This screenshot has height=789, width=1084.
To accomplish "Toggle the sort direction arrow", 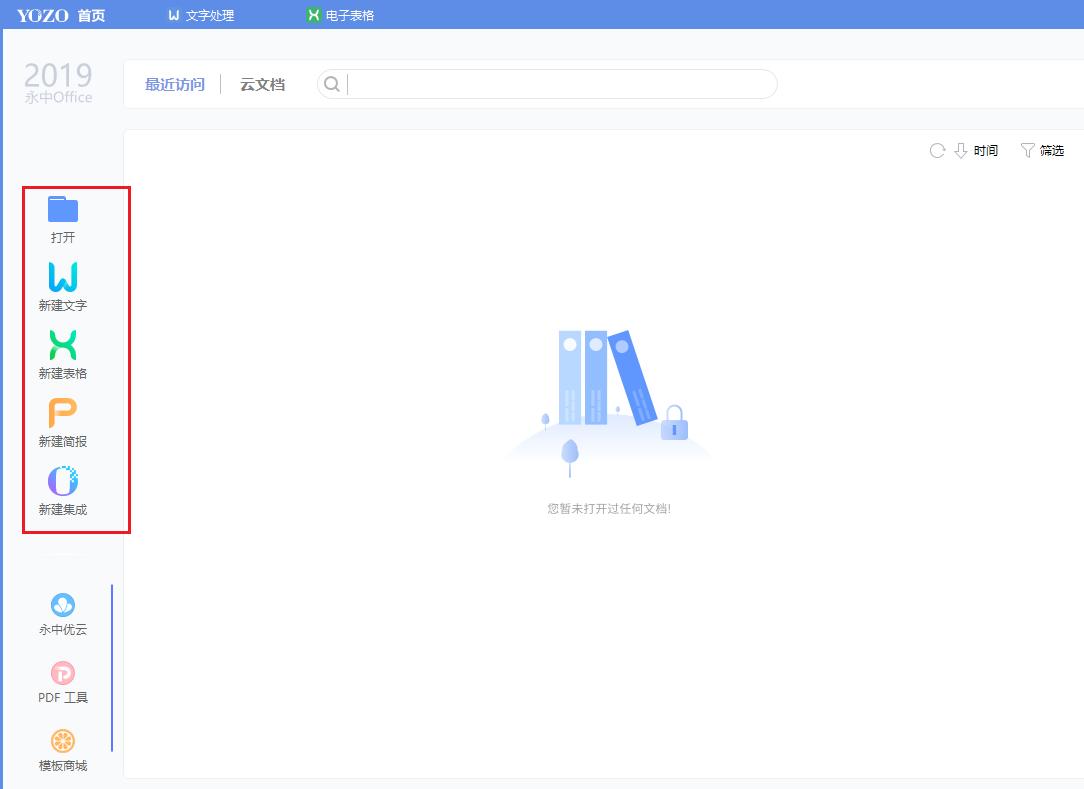I will pos(958,150).
